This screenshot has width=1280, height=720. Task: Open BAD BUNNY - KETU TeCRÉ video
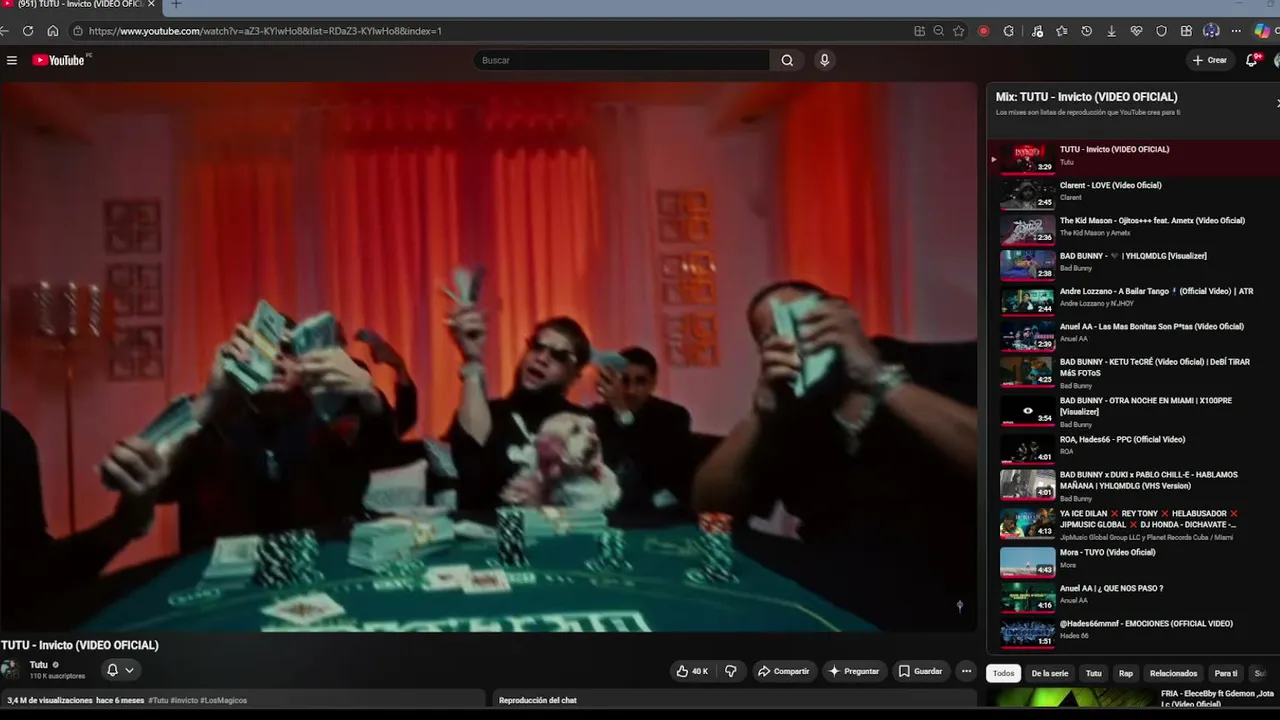tap(1133, 371)
